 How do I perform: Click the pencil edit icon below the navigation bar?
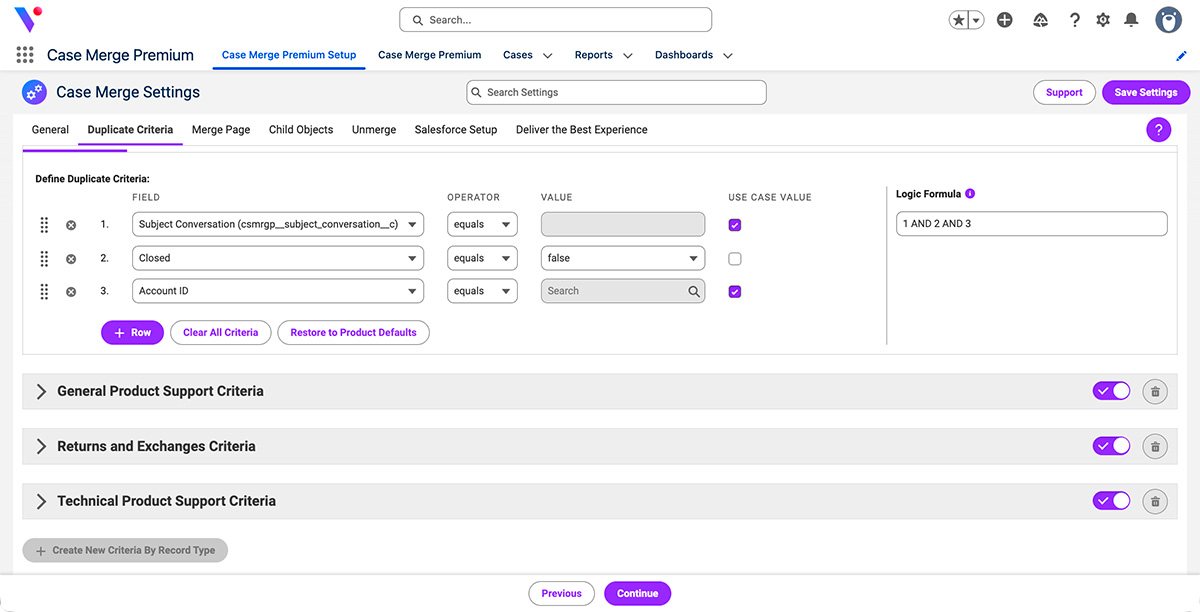point(1180,57)
